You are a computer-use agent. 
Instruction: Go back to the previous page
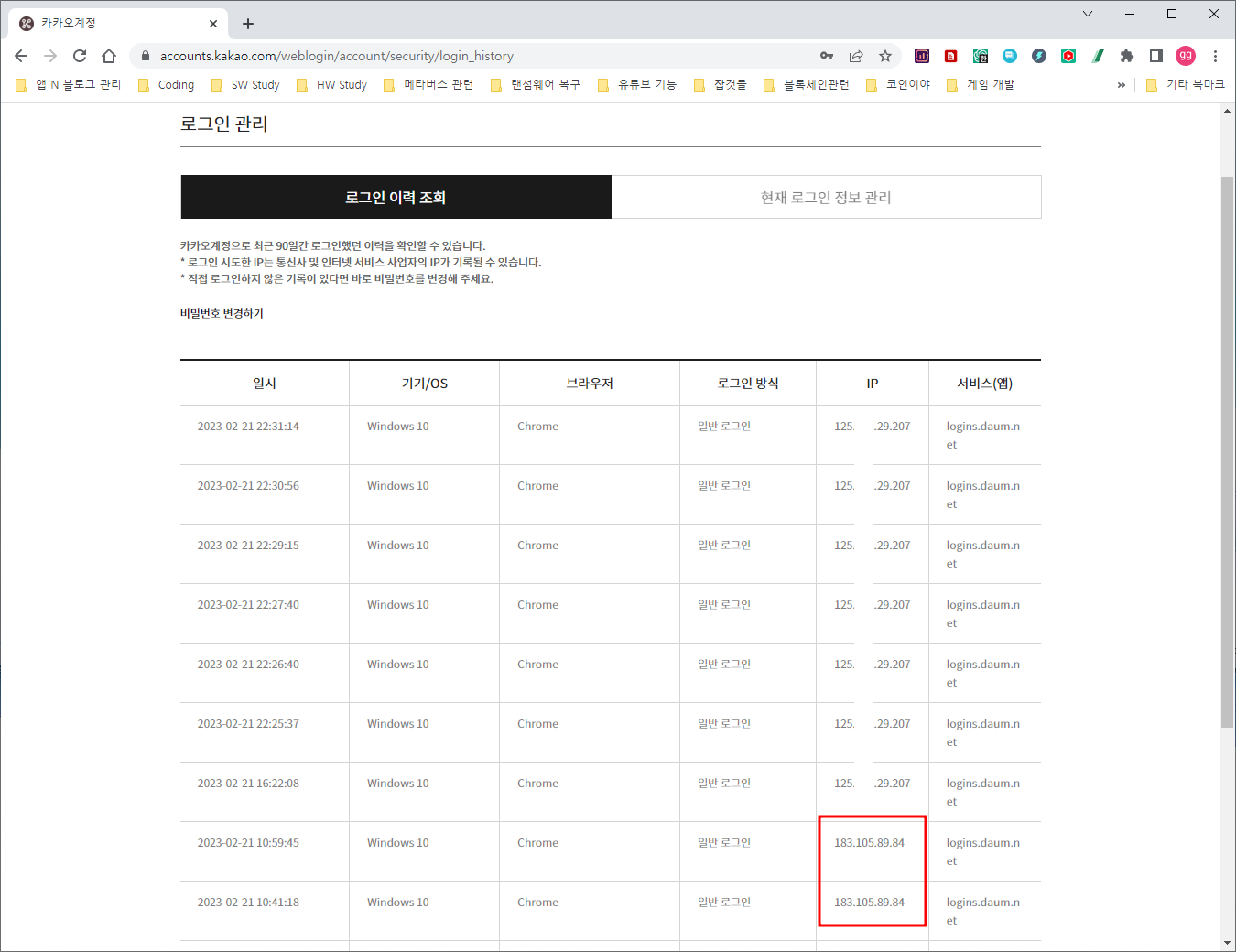pos(21,56)
